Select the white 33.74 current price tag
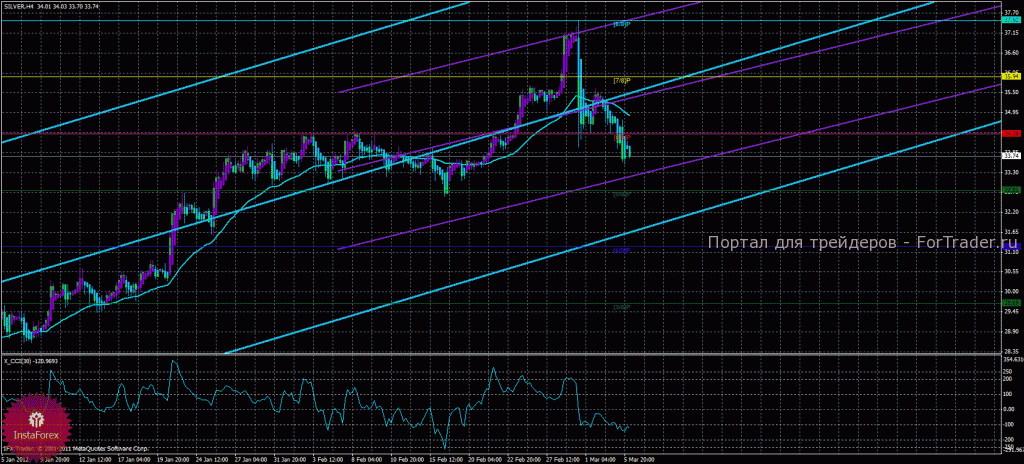The image size is (1024, 464). [x=1012, y=156]
